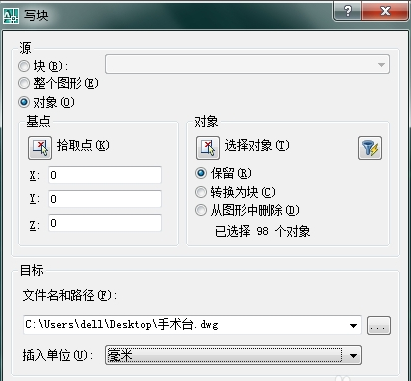Image resolution: width=411 pixels, height=381 pixels.
Task: Click the select objects icon button
Action: (x=208, y=148)
